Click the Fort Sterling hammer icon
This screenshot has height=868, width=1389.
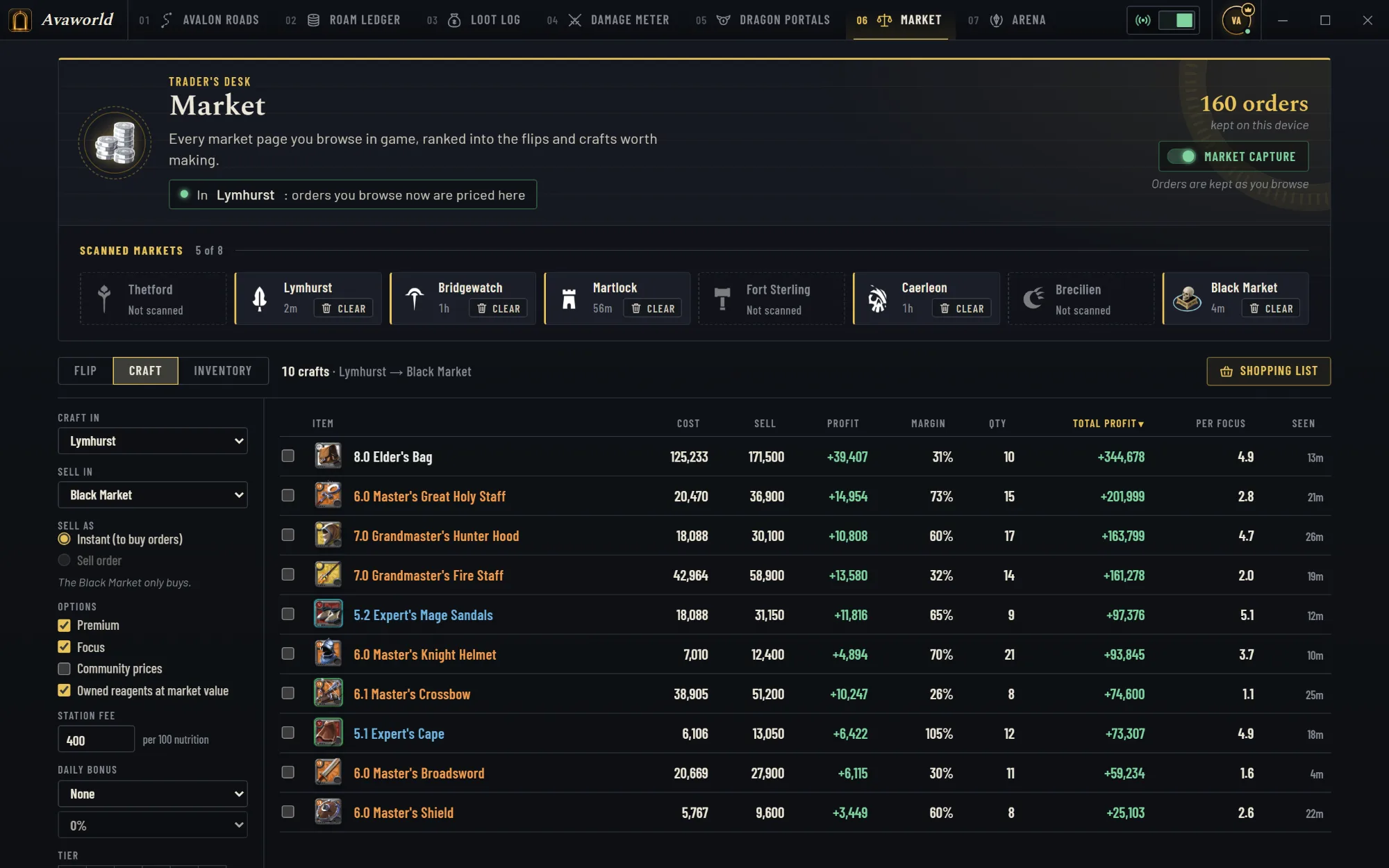[722, 299]
